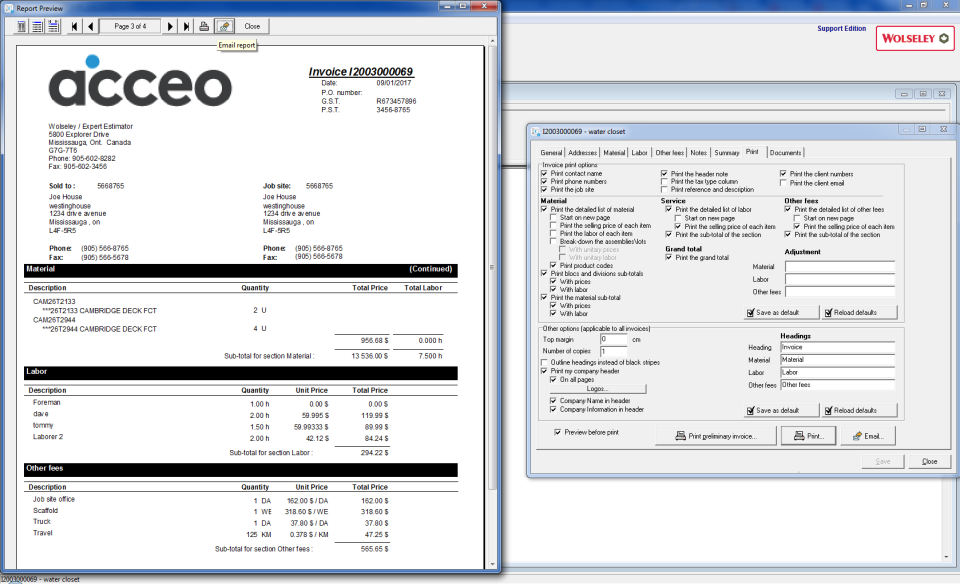Jump to the last page of the report
Image resolution: width=960 pixels, height=584 pixels.
(186, 26)
